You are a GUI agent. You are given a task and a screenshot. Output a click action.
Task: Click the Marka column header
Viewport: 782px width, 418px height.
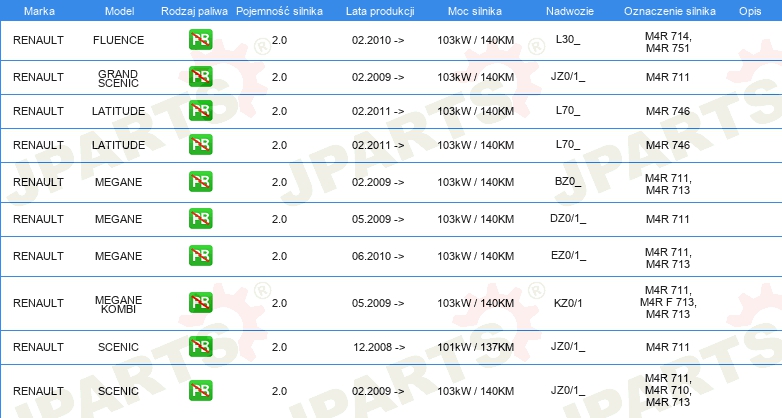[x=39, y=11]
